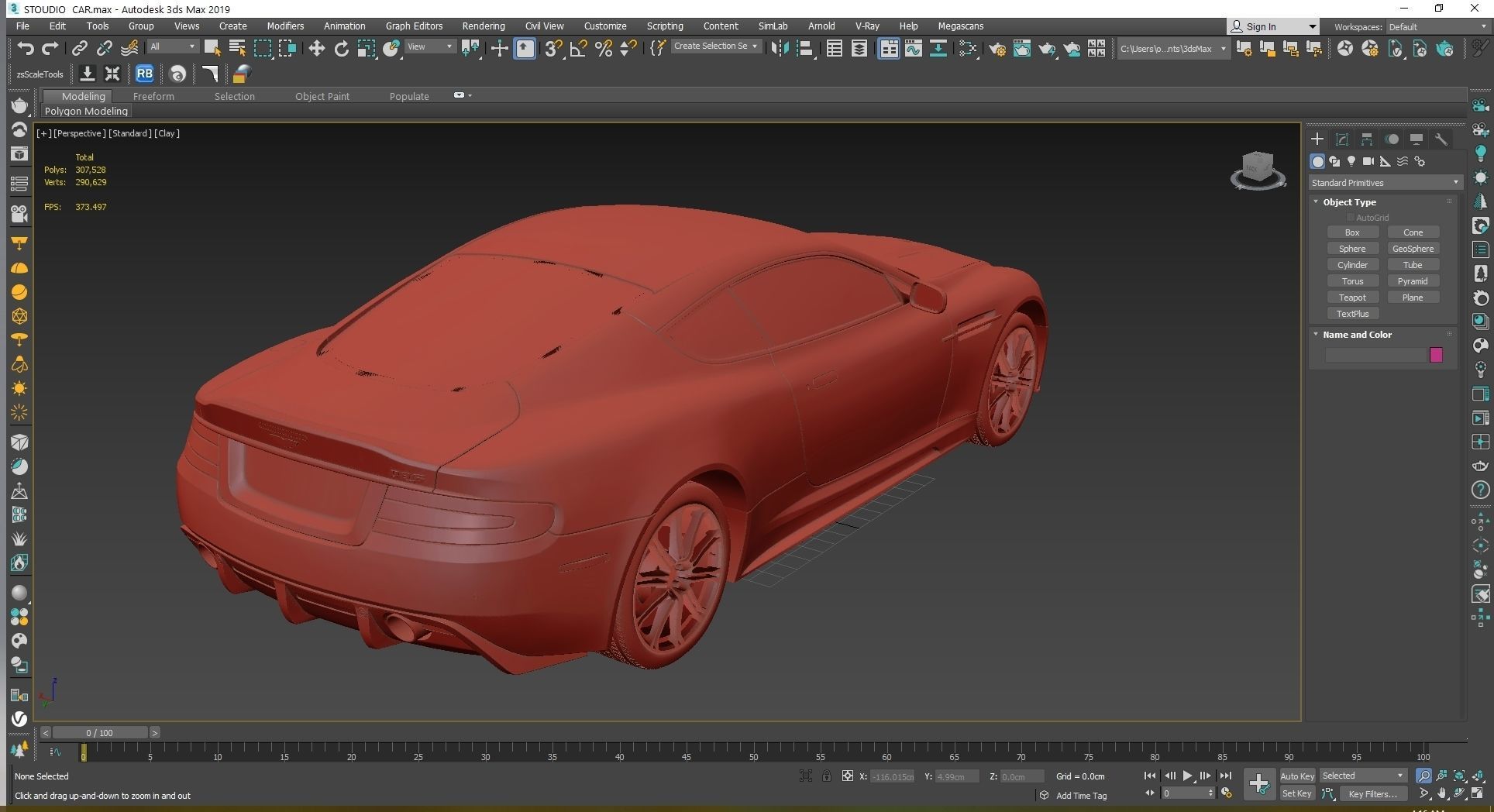Select the Cameras category icon
This screenshot has width=1494, height=812.
pos(1368,161)
